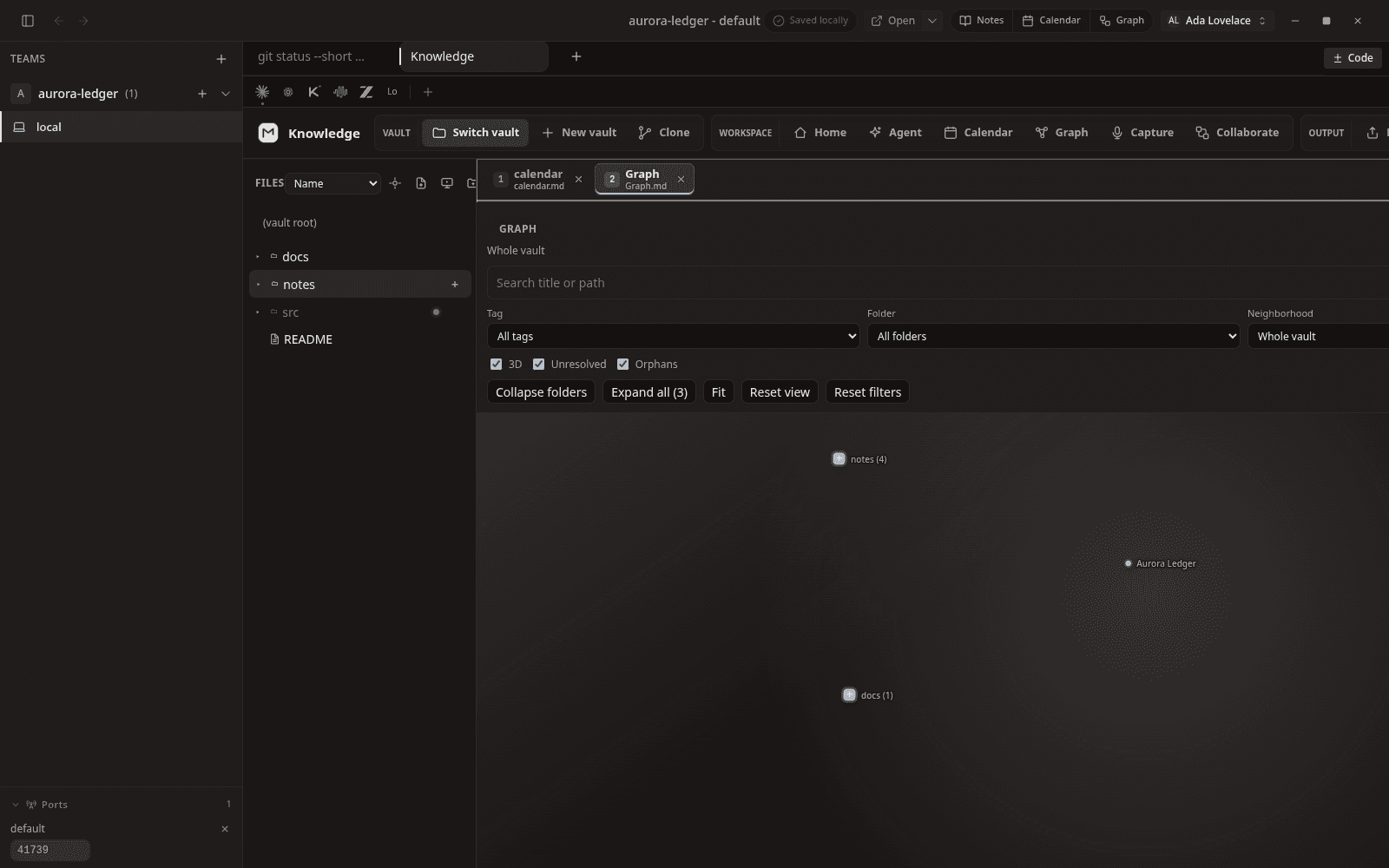The width and height of the screenshot is (1389, 868).
Task: Click the status dot on src row
Action: [x=436, y=312]
